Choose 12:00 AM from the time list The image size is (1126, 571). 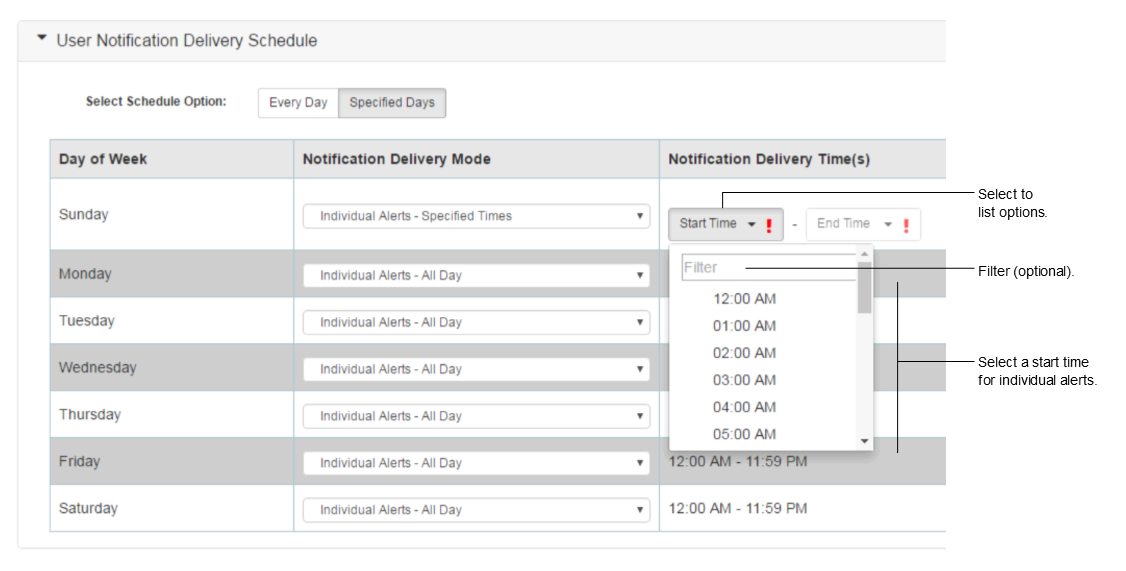tap(744, 299)
